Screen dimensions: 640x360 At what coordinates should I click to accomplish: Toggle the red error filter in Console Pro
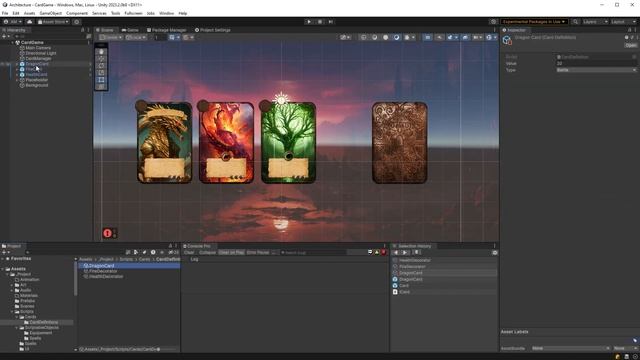pyautogui.click(x=384, y=253)
